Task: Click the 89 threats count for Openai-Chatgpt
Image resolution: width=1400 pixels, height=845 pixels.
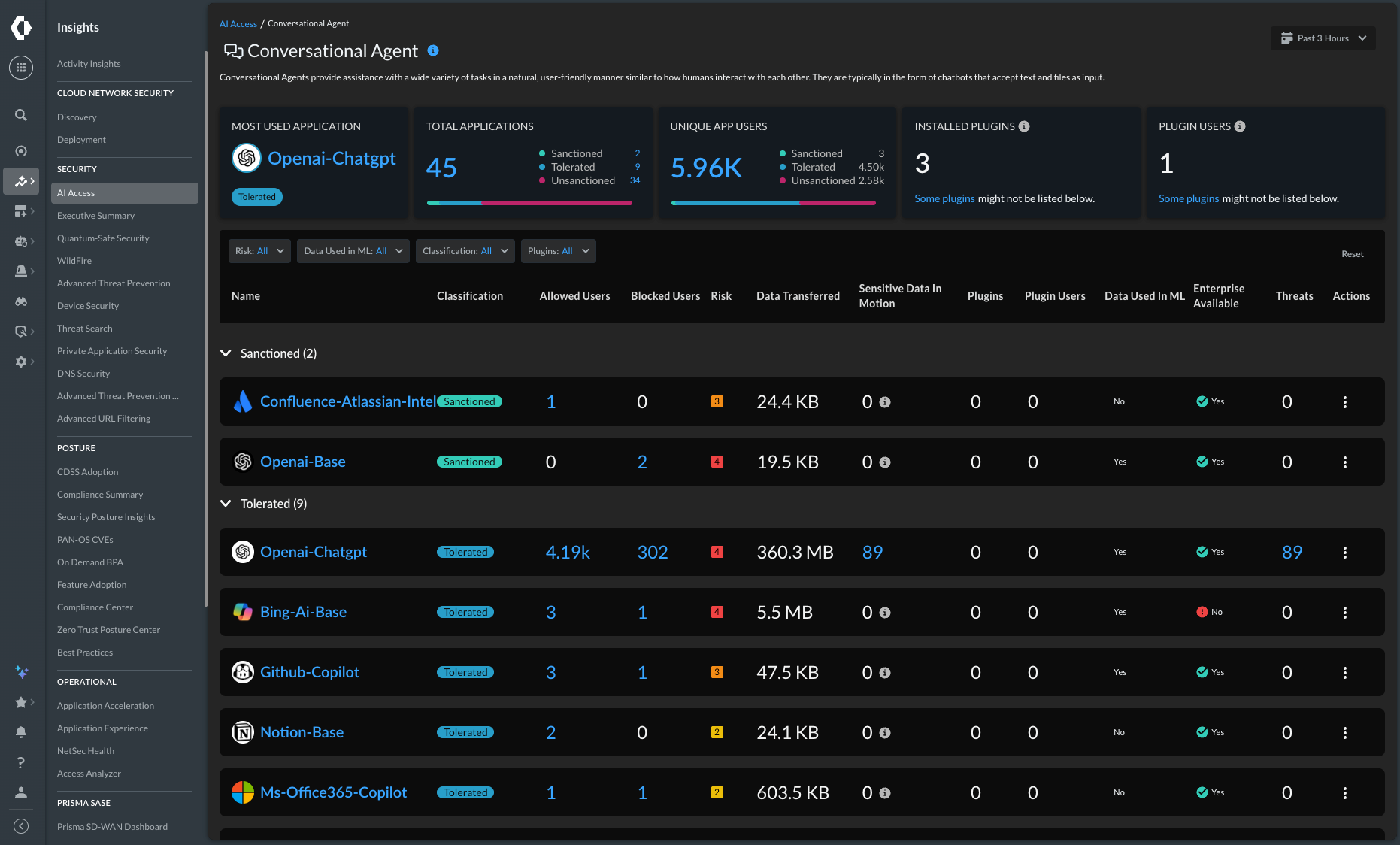Action: pyautogui.click(x=1292, y=553)
